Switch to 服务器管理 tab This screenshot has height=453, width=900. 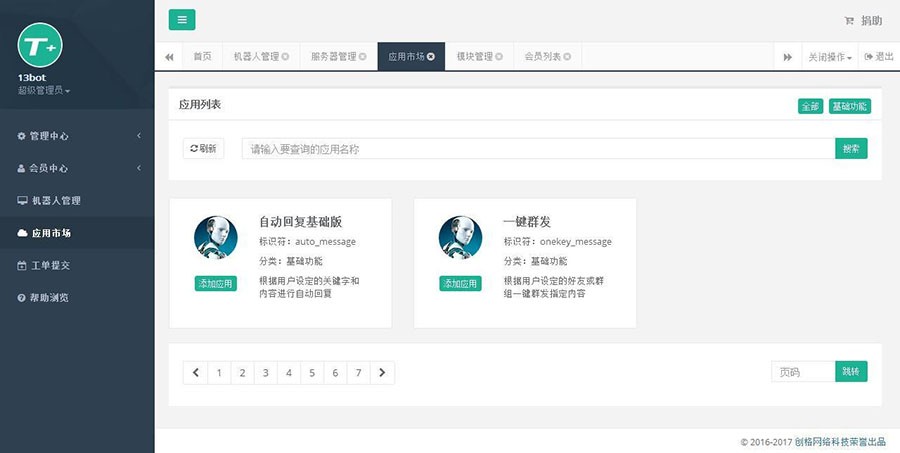point(333,56)
